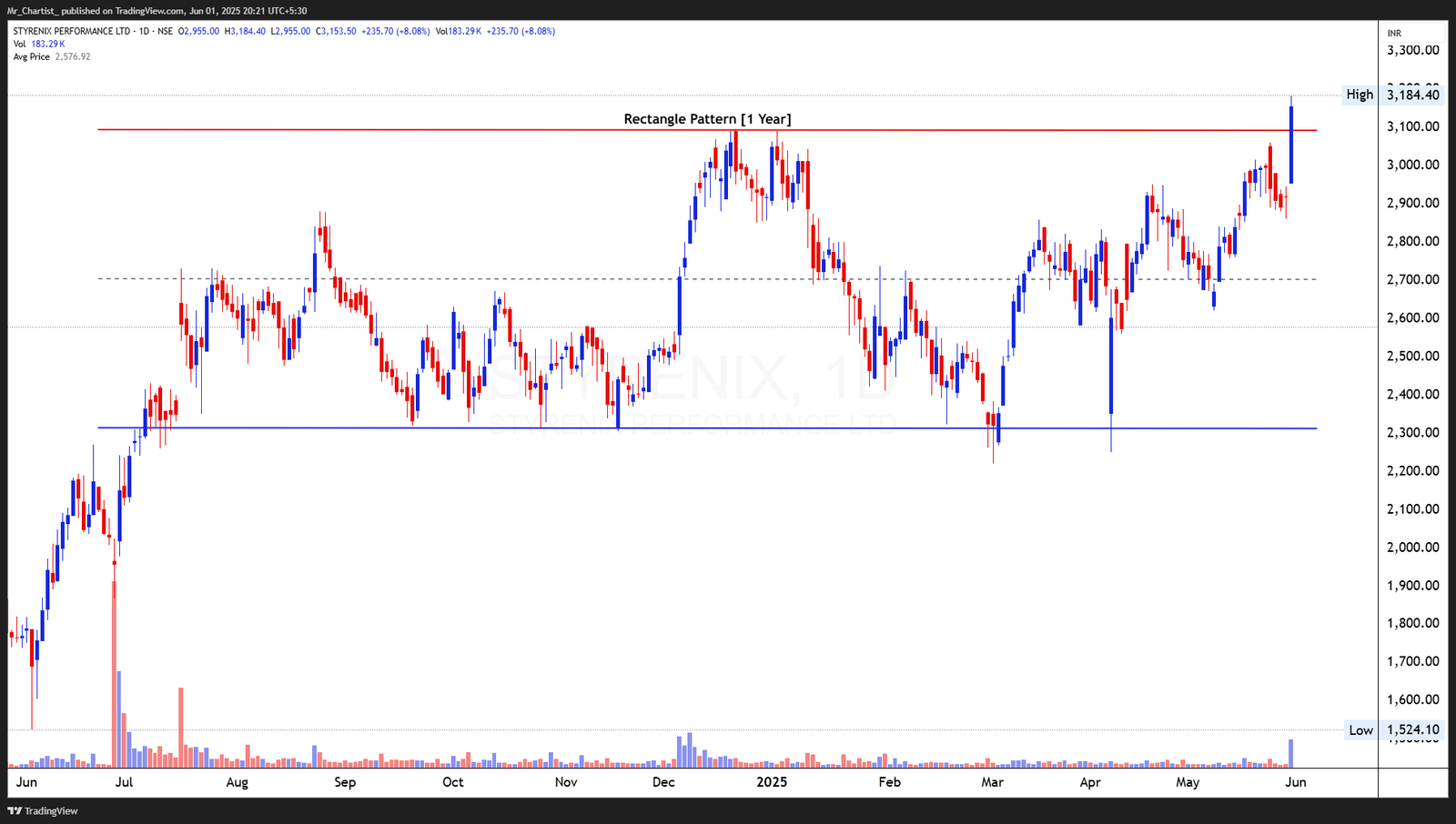Viewport: 1456px width, 824px height.
Task: Open TradingView.com from the header text
Action: click(150, 12)
